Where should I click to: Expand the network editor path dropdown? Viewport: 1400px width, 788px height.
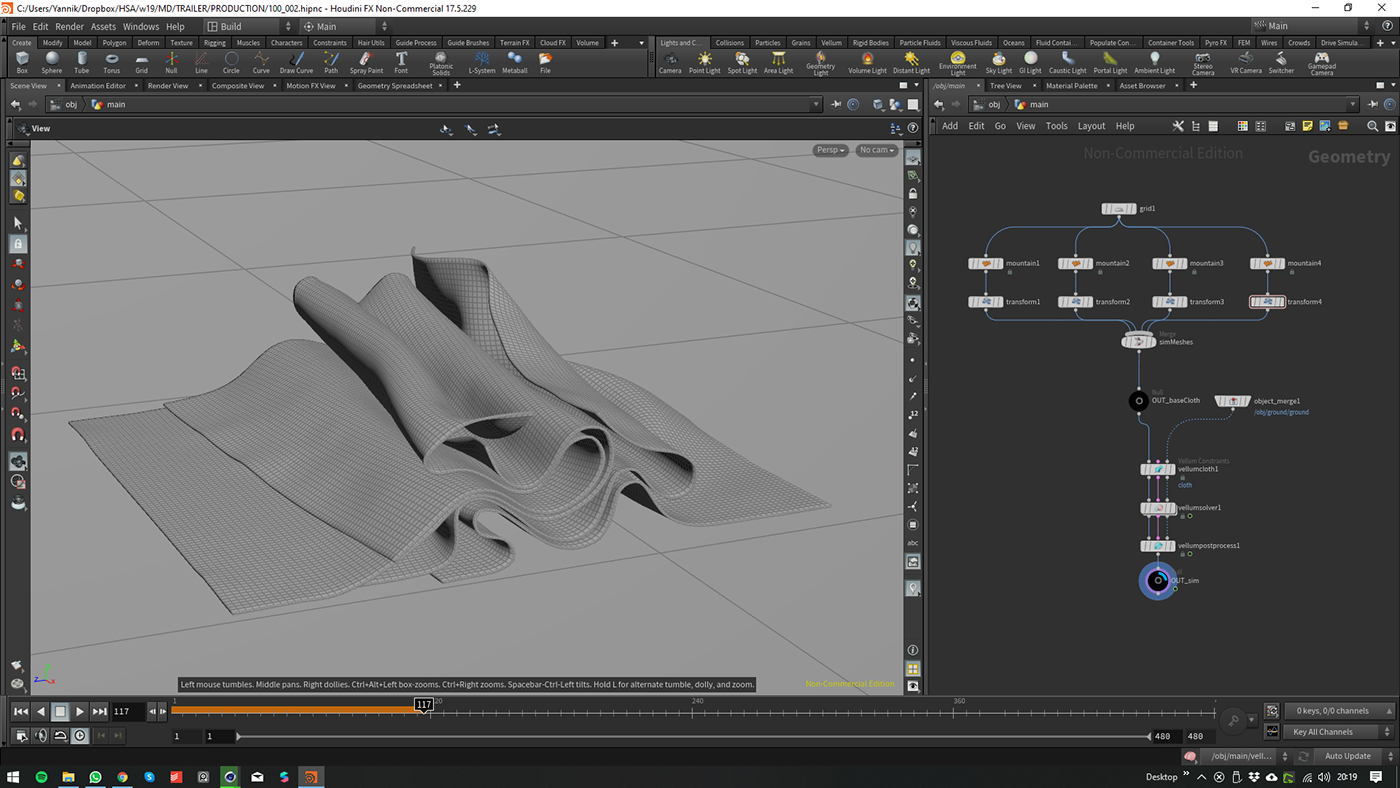1353,104
